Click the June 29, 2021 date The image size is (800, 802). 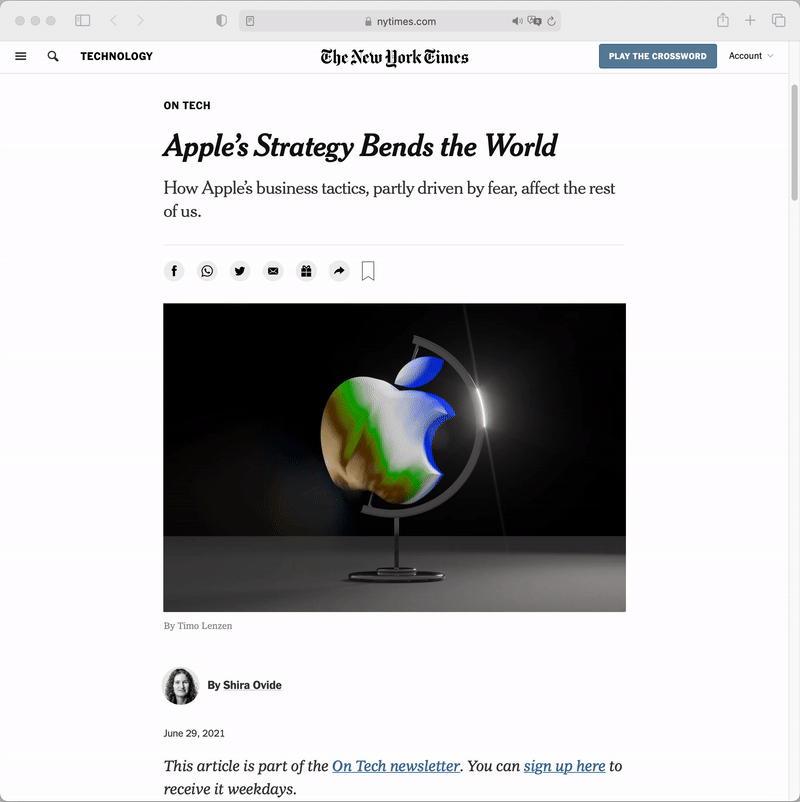[x=194, y=733]
